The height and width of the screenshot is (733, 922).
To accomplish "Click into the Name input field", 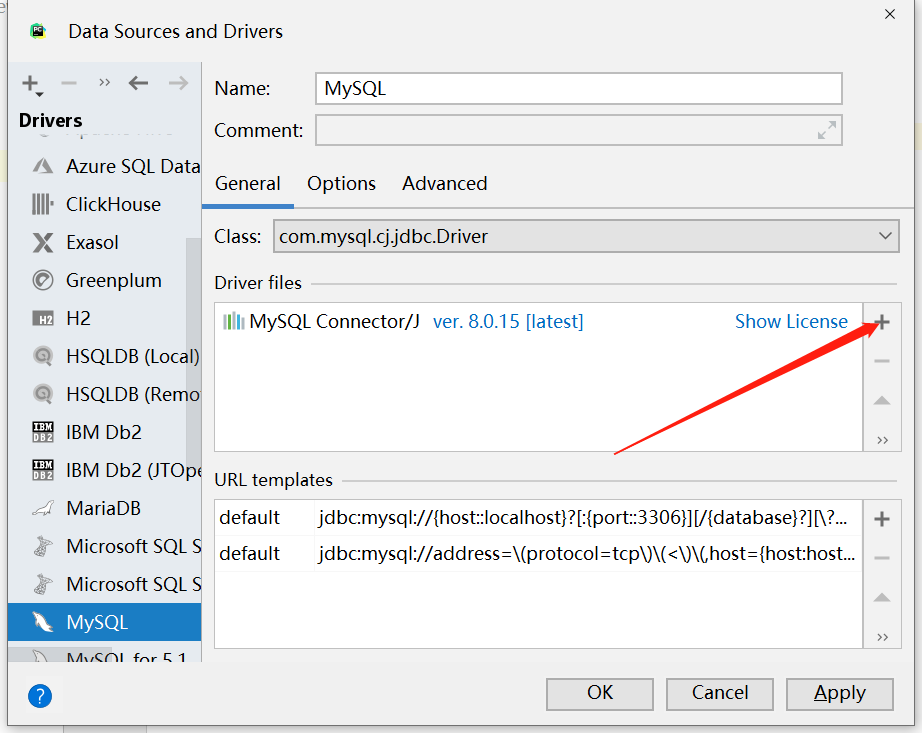I will point(579,89).
